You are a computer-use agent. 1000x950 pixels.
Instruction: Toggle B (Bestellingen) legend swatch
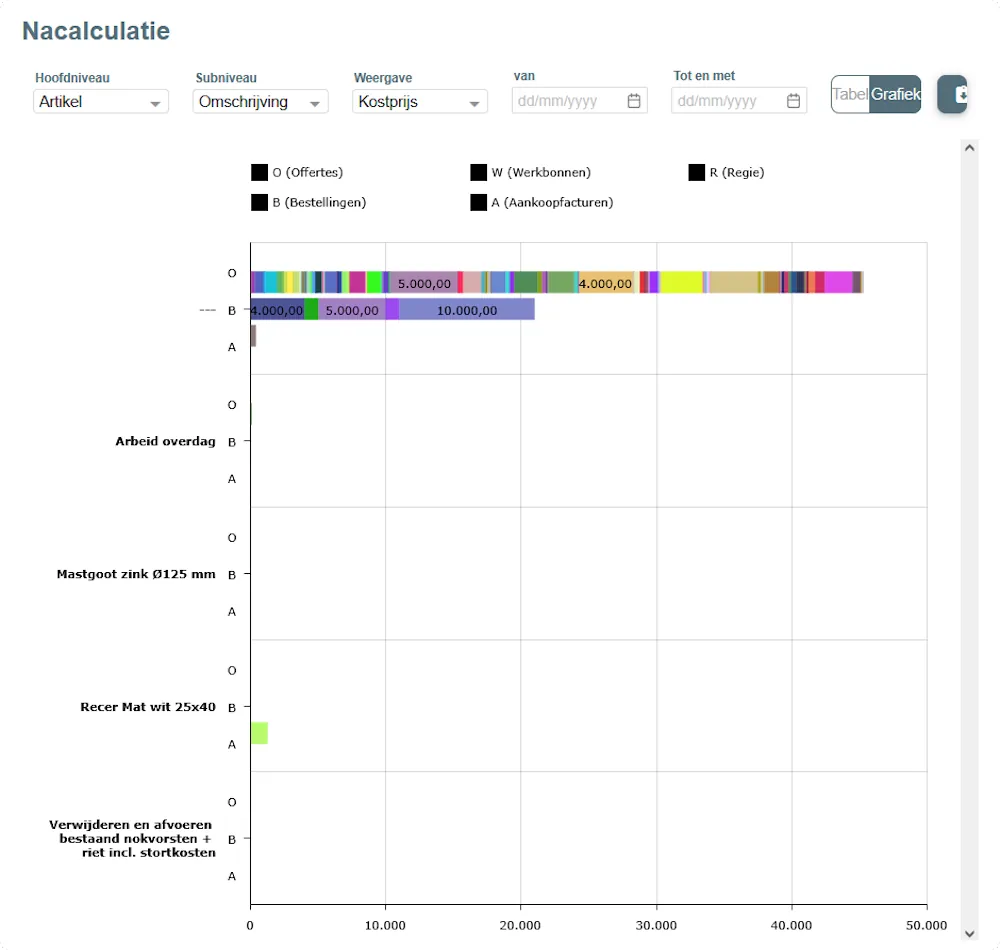pos(260,202)
